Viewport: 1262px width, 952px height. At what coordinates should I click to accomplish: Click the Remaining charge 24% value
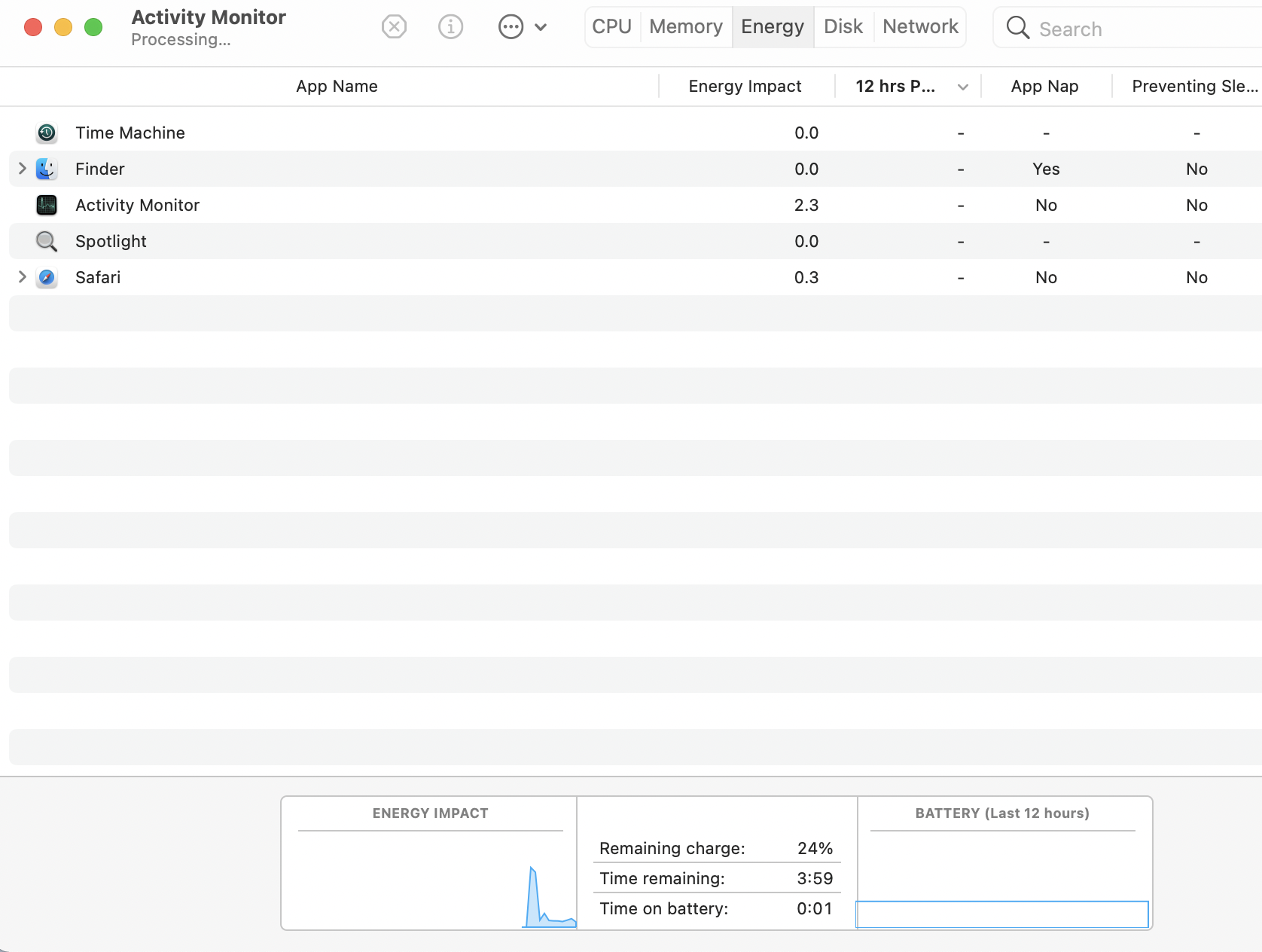coord(815,849)
